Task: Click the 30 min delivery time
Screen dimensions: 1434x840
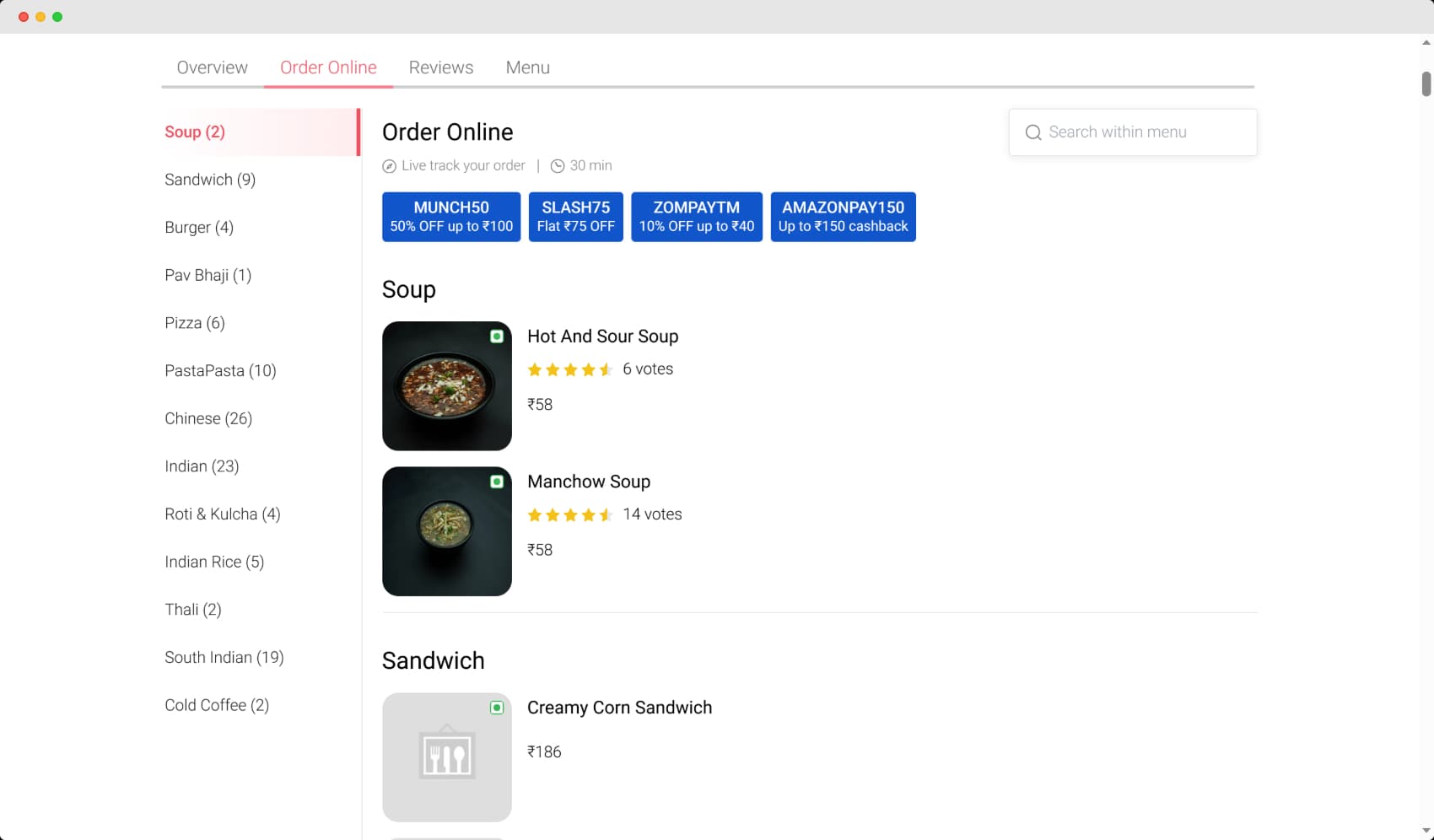Action: tap(590, 166)
